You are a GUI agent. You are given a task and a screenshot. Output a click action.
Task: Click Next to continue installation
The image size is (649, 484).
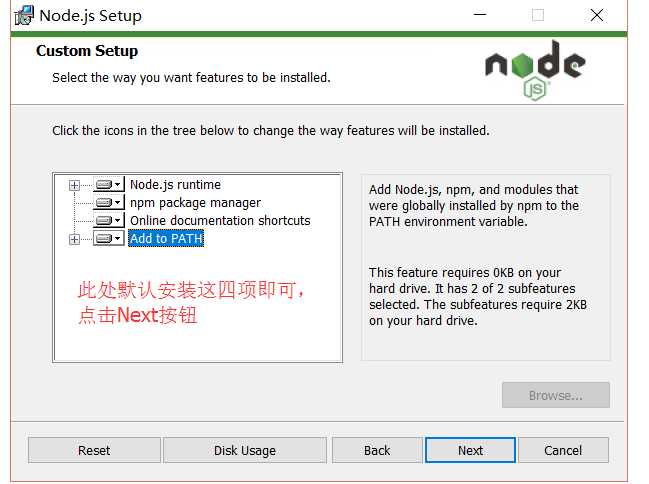click(x=470, y=450)
